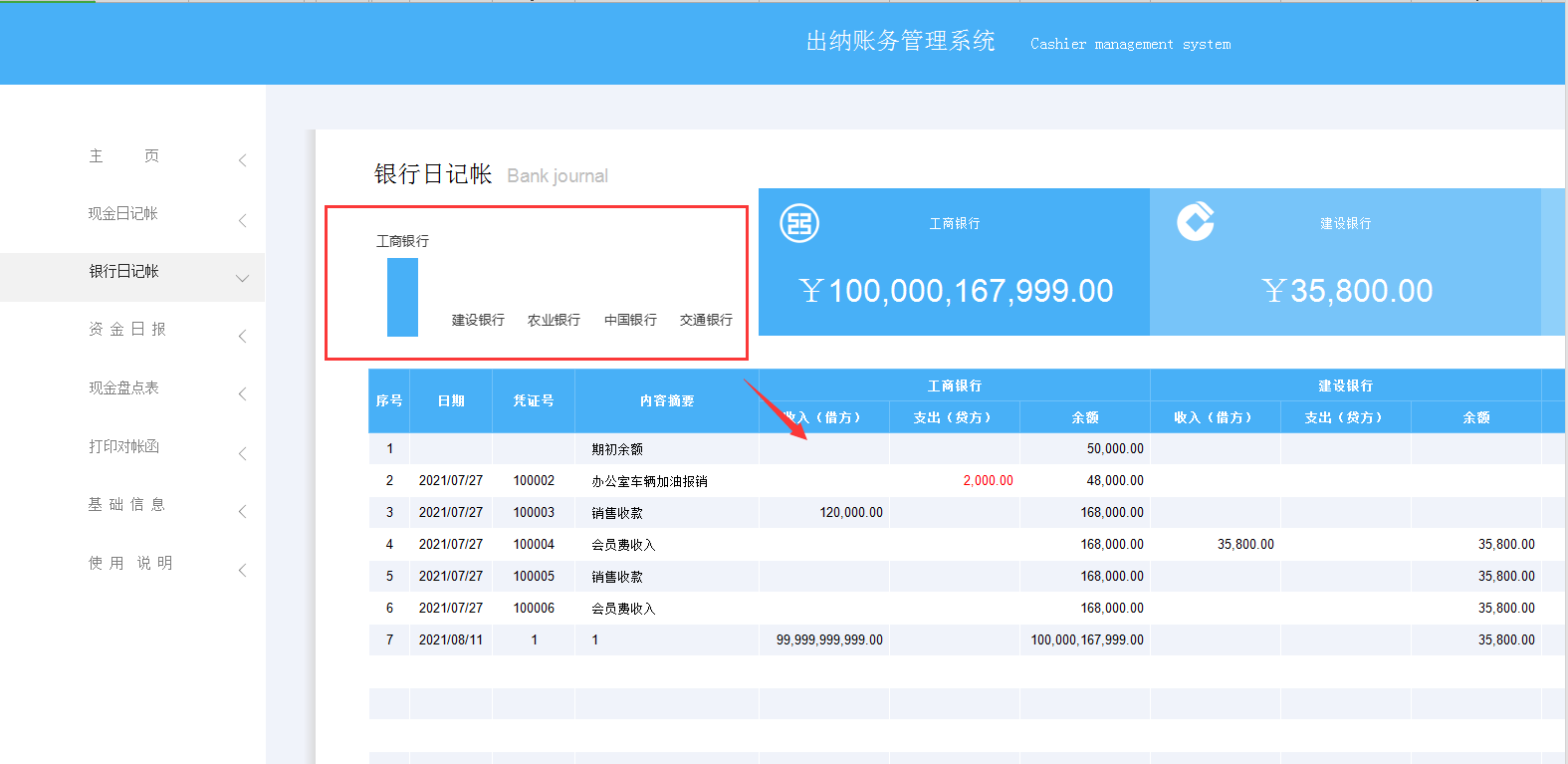Image resolution: width=1568 pixels, height=764 pixels.
Task: Click the 工商银行 blue chart bar
Action: coord(402,297)
